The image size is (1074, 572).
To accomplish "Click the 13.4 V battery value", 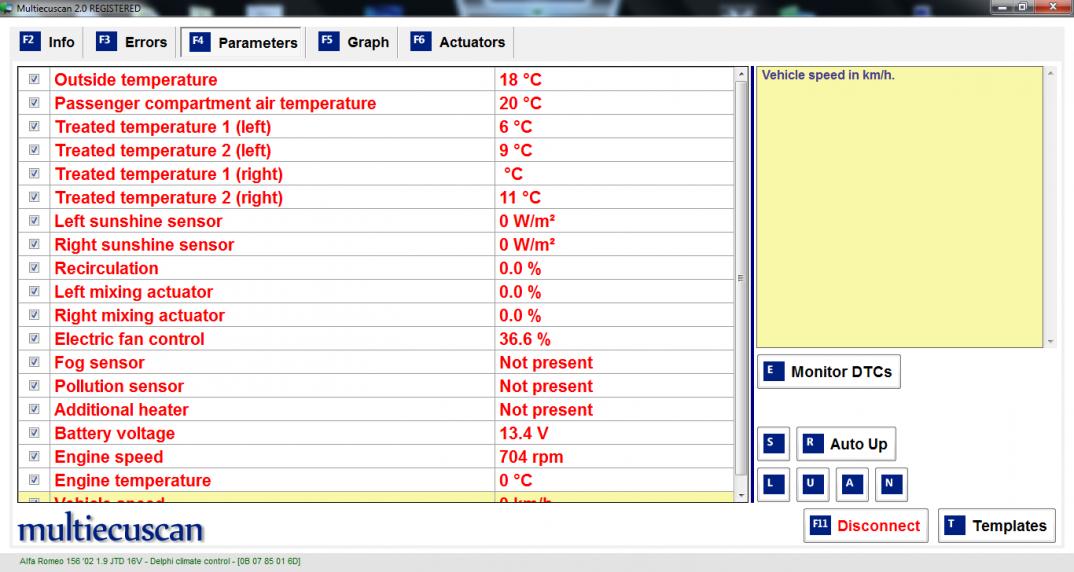I will [x=523, y=433].
